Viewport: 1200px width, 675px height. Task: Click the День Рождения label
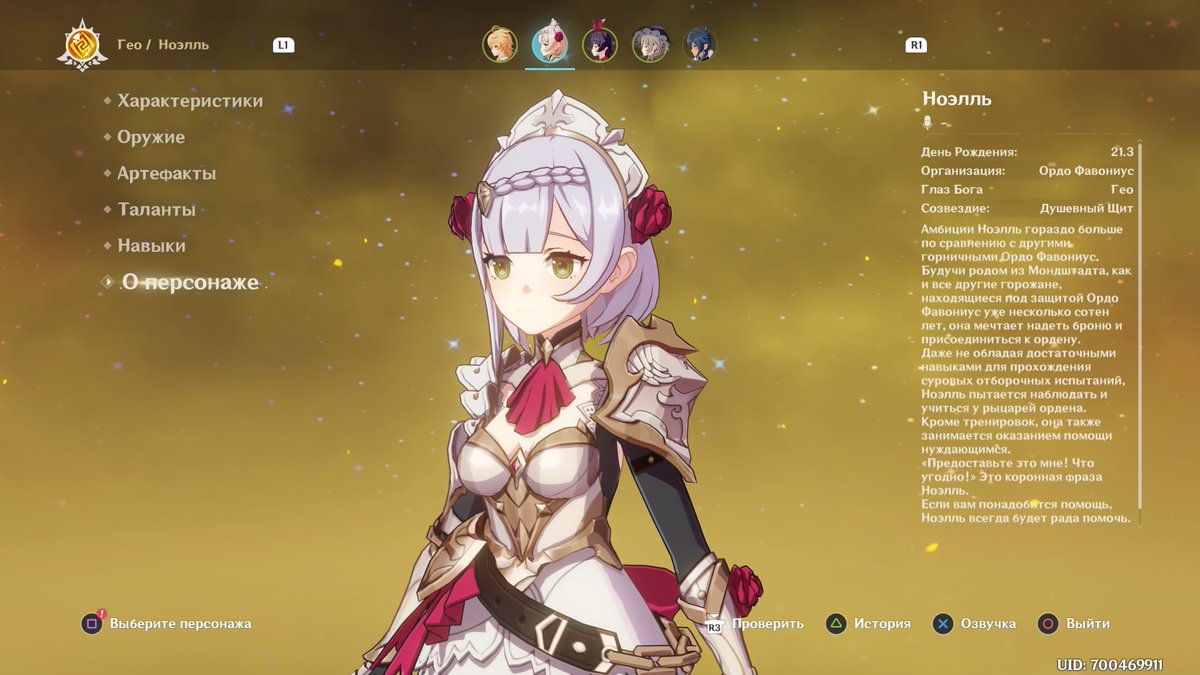pyautogui.click(x=969, y=152)
